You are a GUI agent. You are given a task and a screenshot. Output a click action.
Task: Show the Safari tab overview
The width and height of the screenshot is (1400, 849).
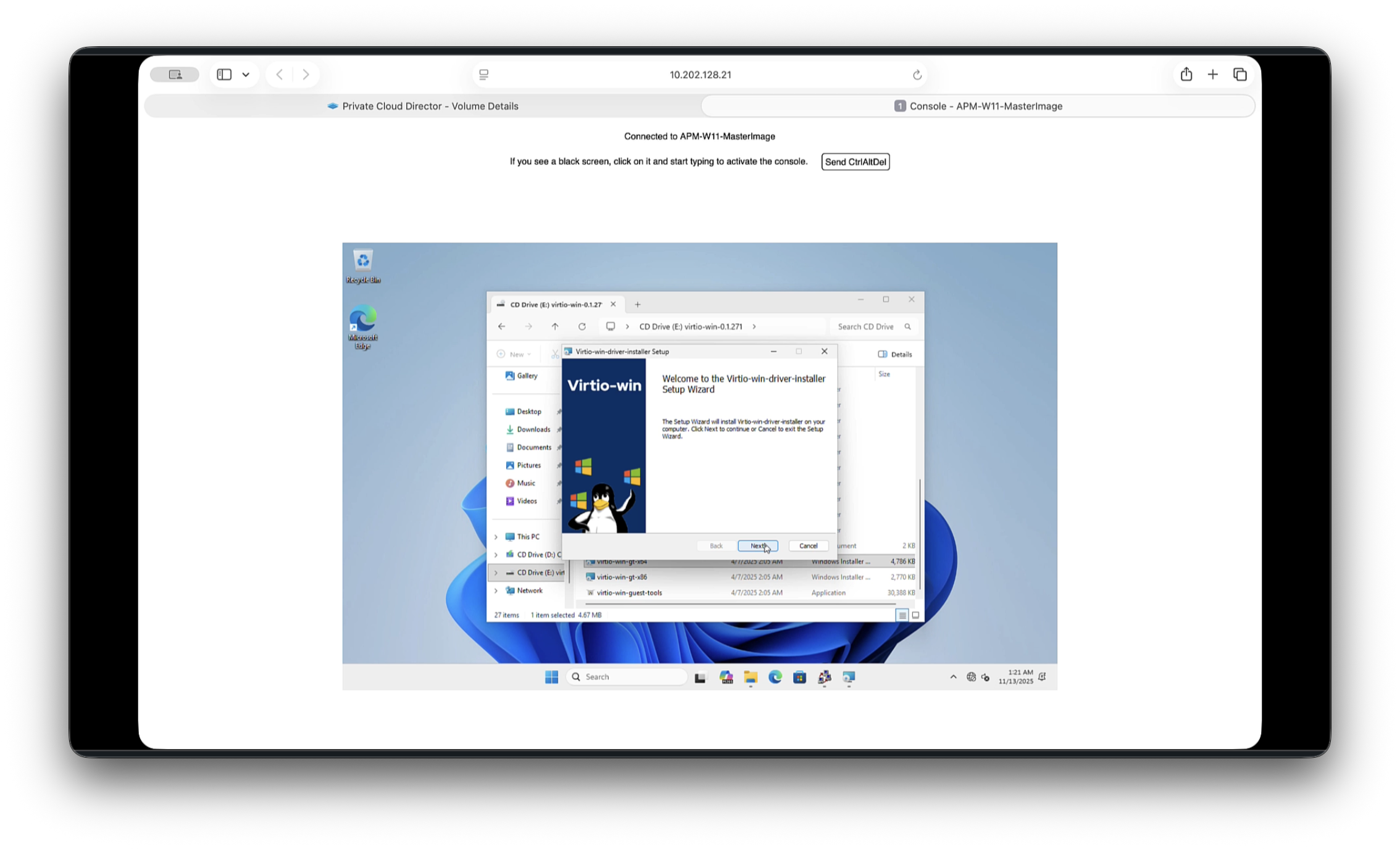(1240, 75)
